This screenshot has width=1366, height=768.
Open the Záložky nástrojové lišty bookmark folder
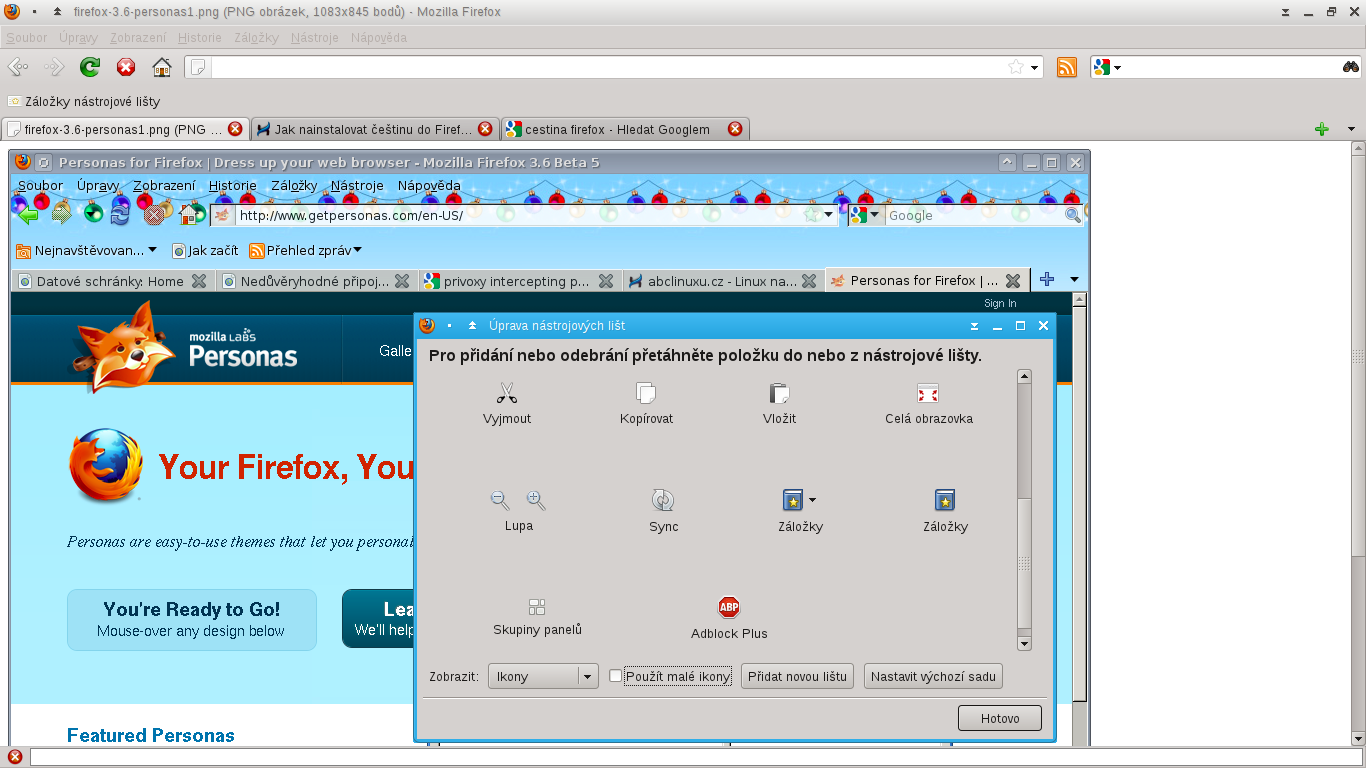coord(84,101)
